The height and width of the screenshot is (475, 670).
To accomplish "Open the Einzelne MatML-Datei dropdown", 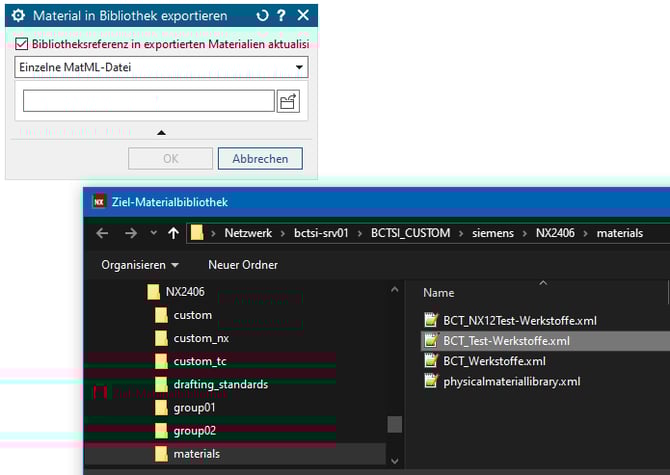I will (162, 67).
